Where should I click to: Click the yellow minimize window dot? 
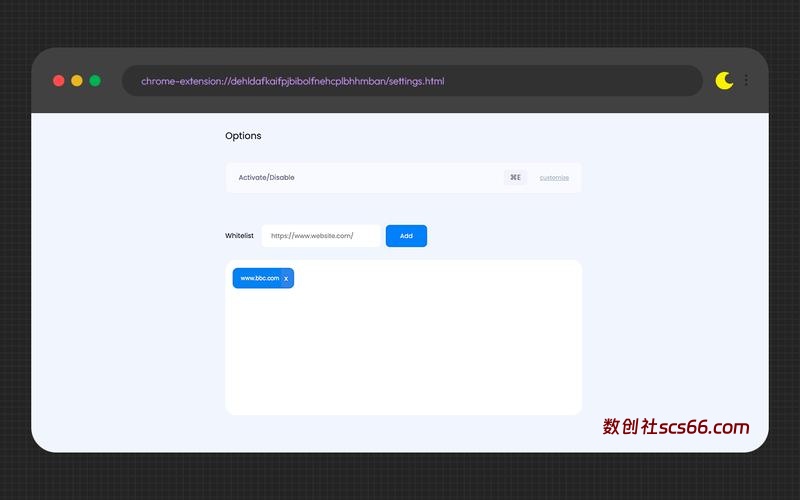(77, 81)
